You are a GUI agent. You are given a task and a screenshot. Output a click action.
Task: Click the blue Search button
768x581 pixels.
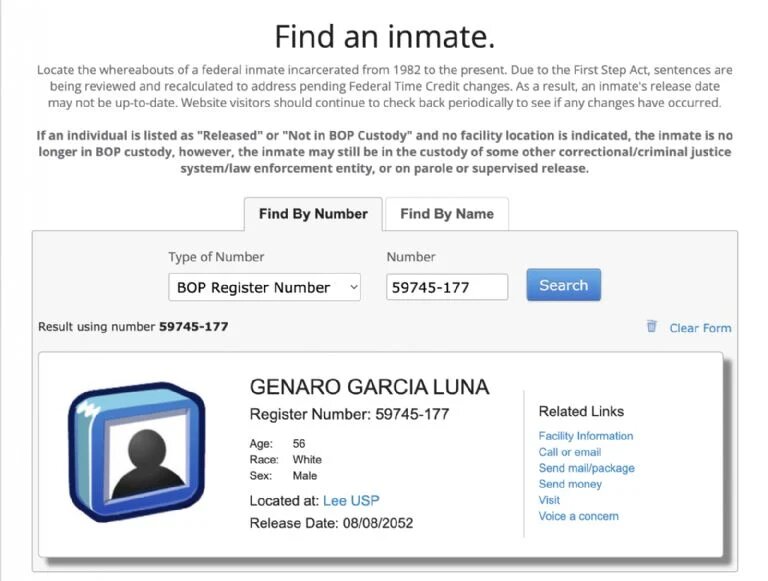pyautogui.click(x=564, y=285)
